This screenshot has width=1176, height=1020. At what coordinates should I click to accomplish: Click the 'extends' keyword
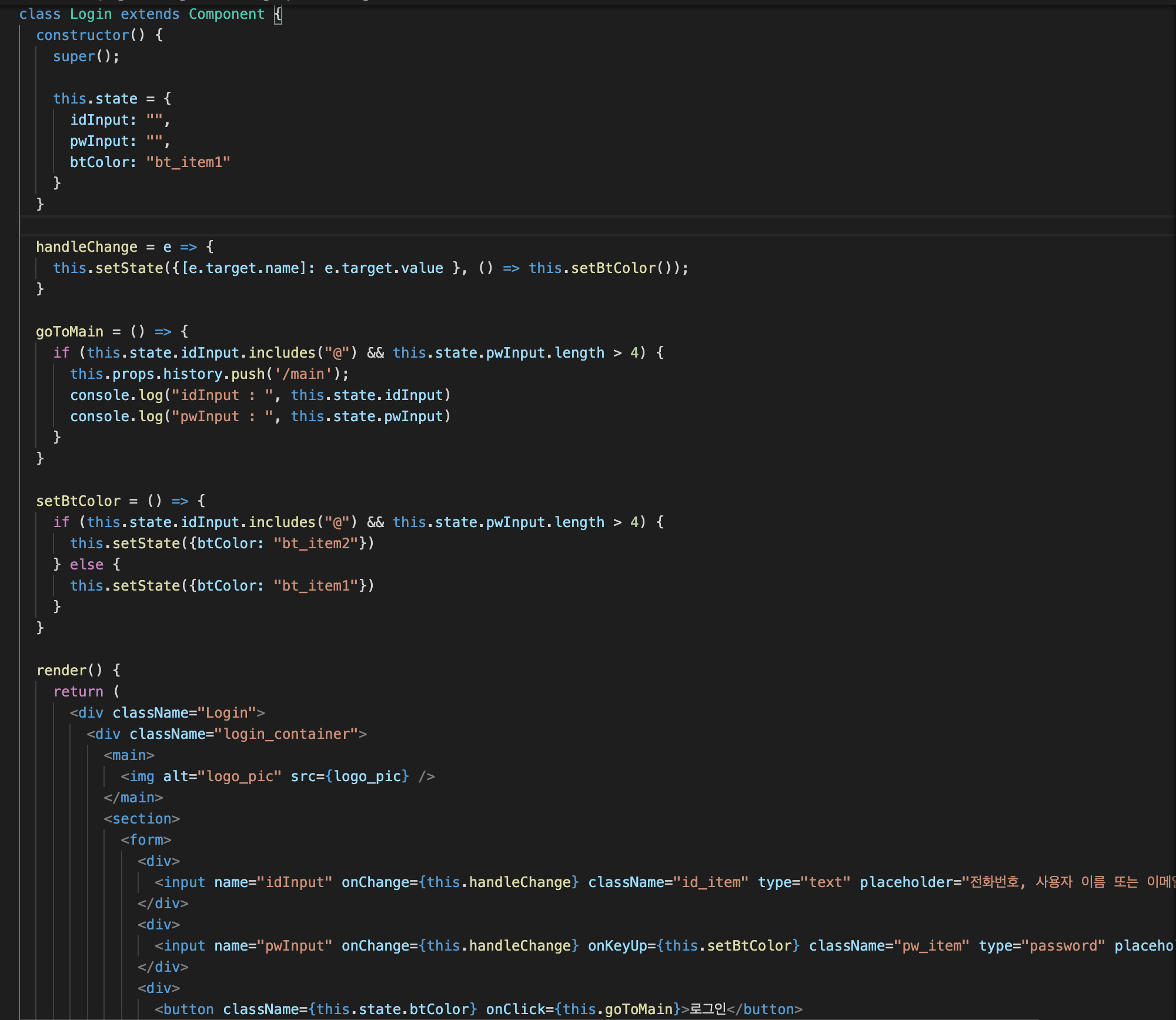[150, 14]
